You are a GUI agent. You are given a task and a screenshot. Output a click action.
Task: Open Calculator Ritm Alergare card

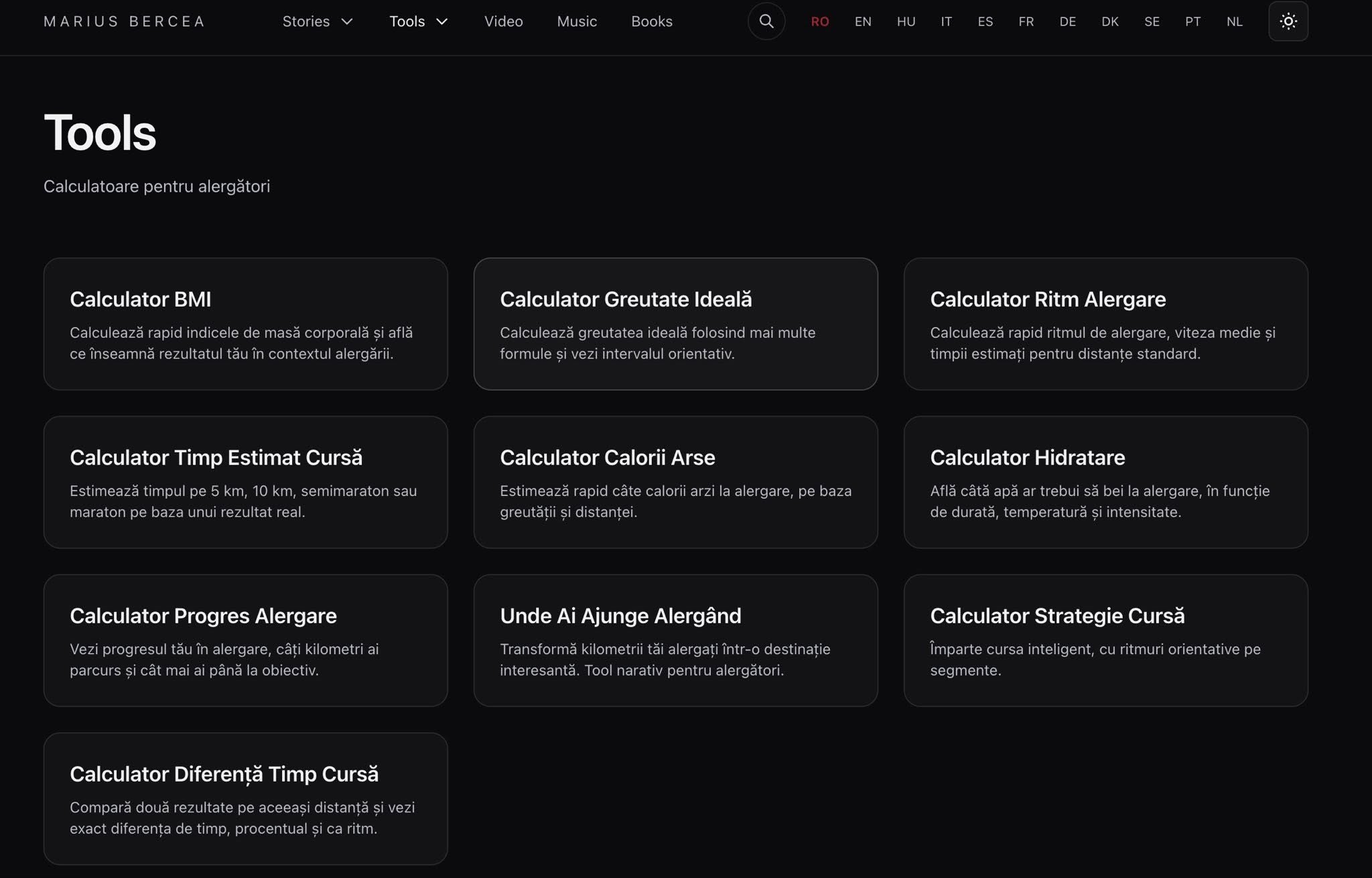click(x=1105, y=324)
